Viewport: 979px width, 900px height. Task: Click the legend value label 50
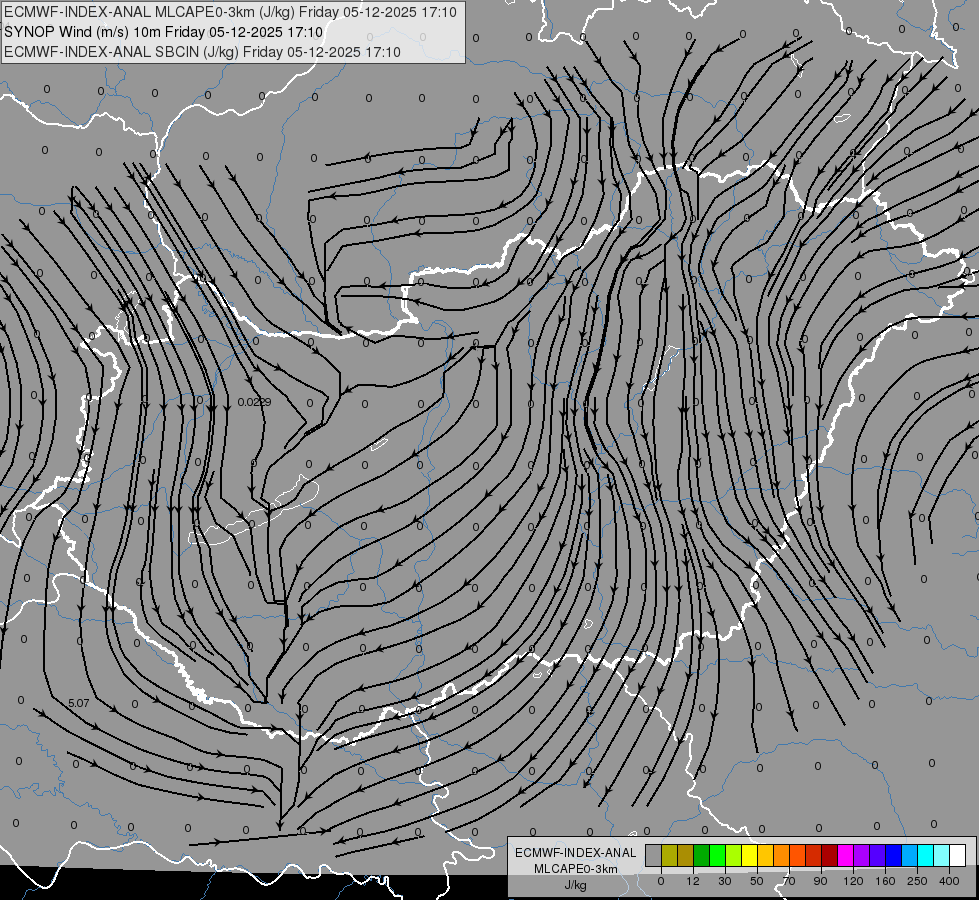757,881
